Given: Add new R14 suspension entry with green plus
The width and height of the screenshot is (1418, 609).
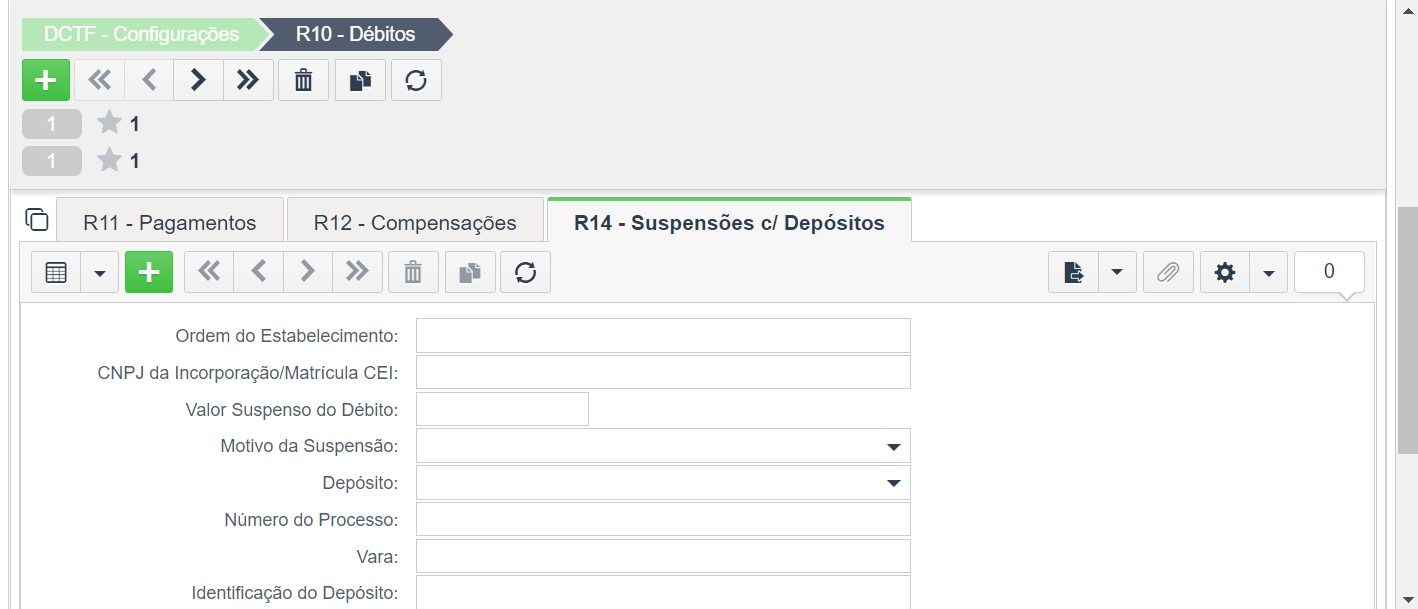Looking at the screenshot, I should tap(149, 272).
